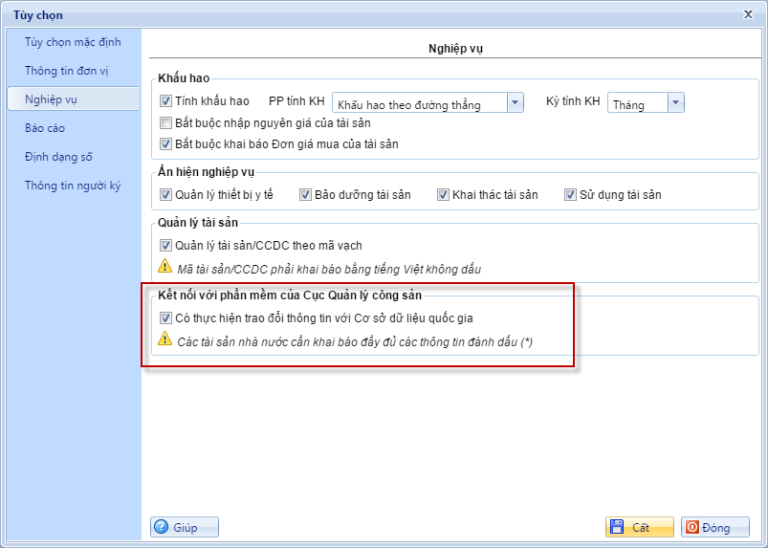768x548 pixels.
Task: Disable the Sử dụng tài sản option
Action: [x=570, y=195]
